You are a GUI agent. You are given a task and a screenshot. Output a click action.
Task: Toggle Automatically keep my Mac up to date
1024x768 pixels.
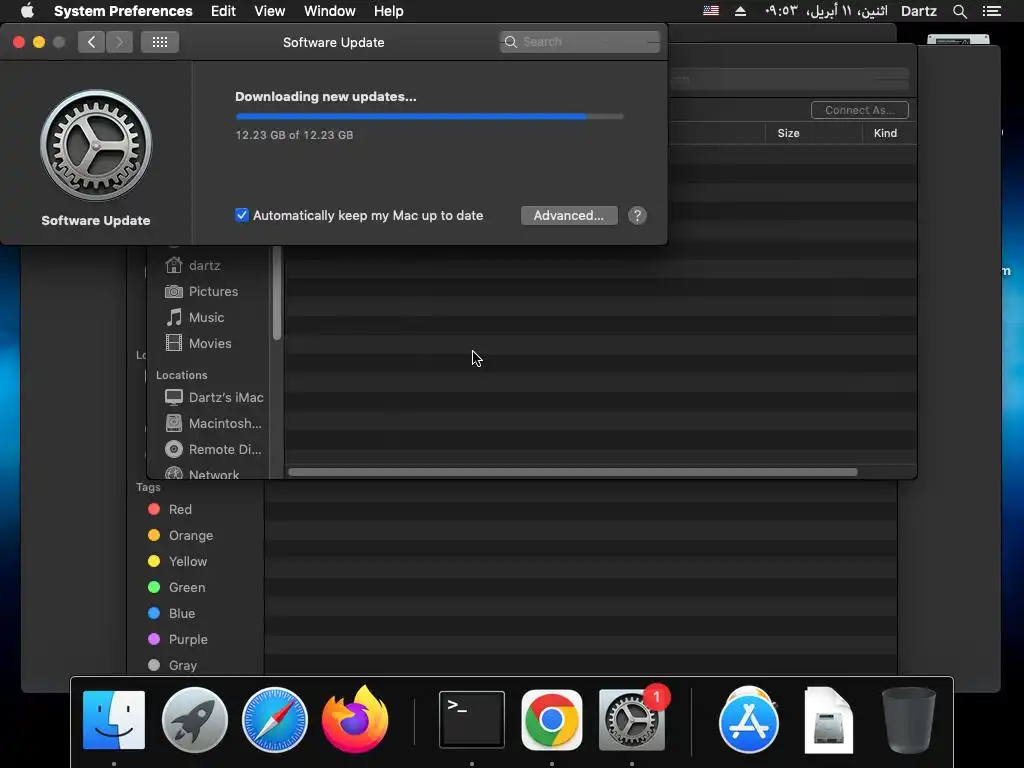(242, 215)
